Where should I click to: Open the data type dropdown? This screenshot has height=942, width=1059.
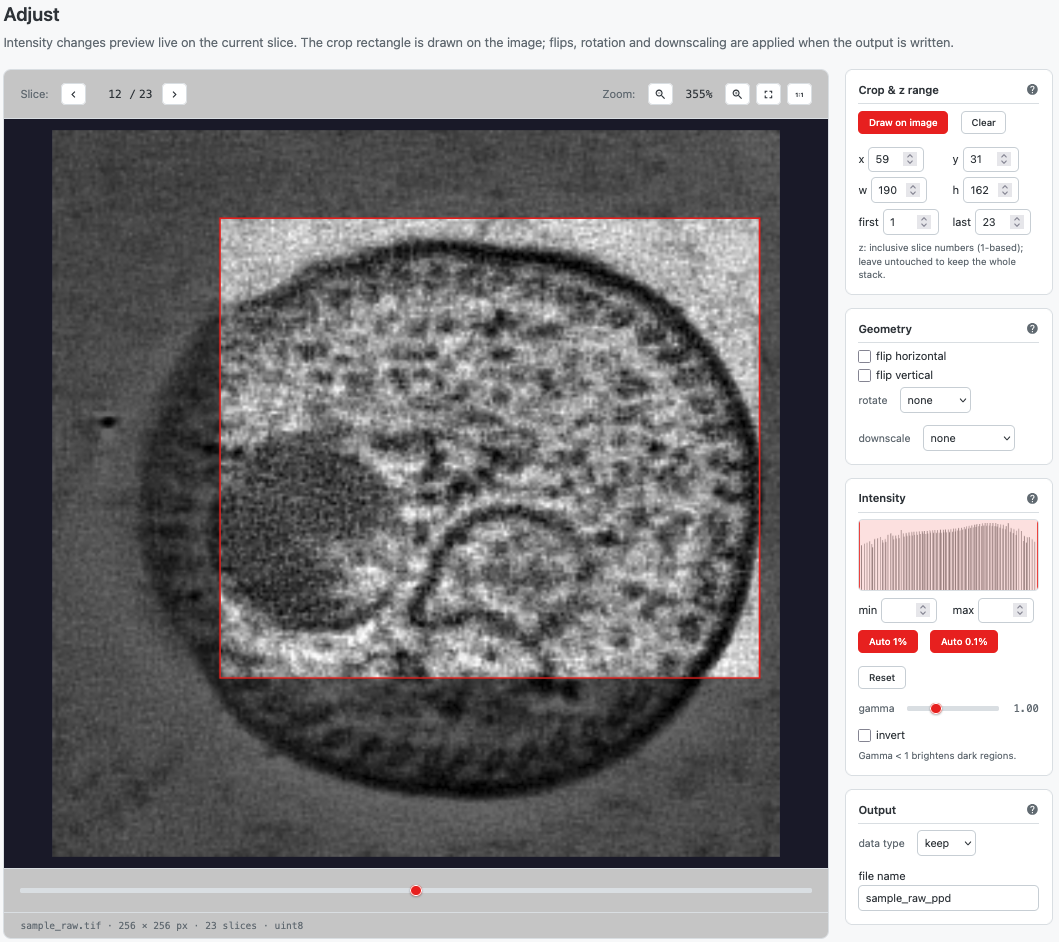tap(946, 843)
